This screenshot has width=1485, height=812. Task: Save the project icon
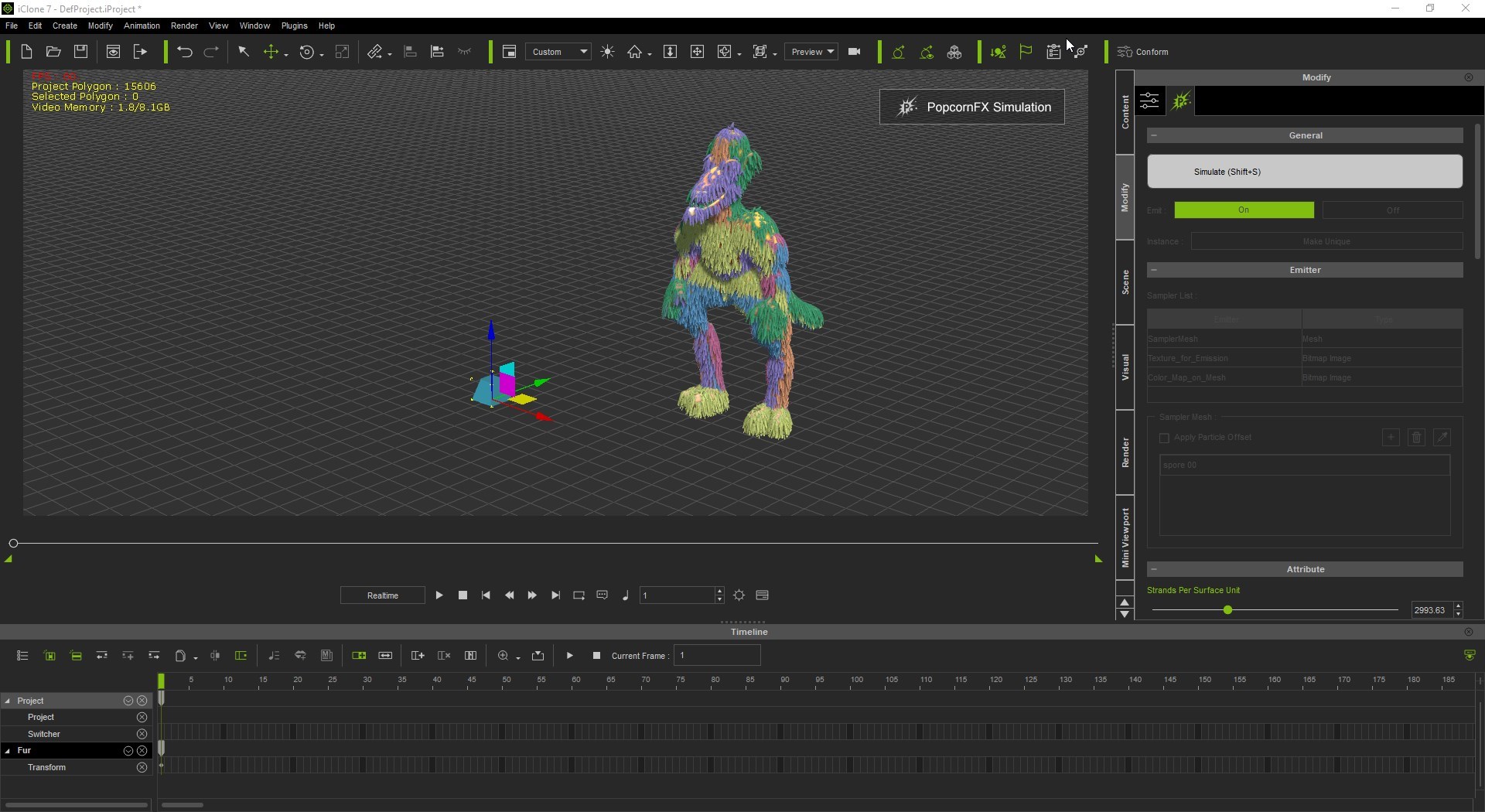[x=80, y=52]
